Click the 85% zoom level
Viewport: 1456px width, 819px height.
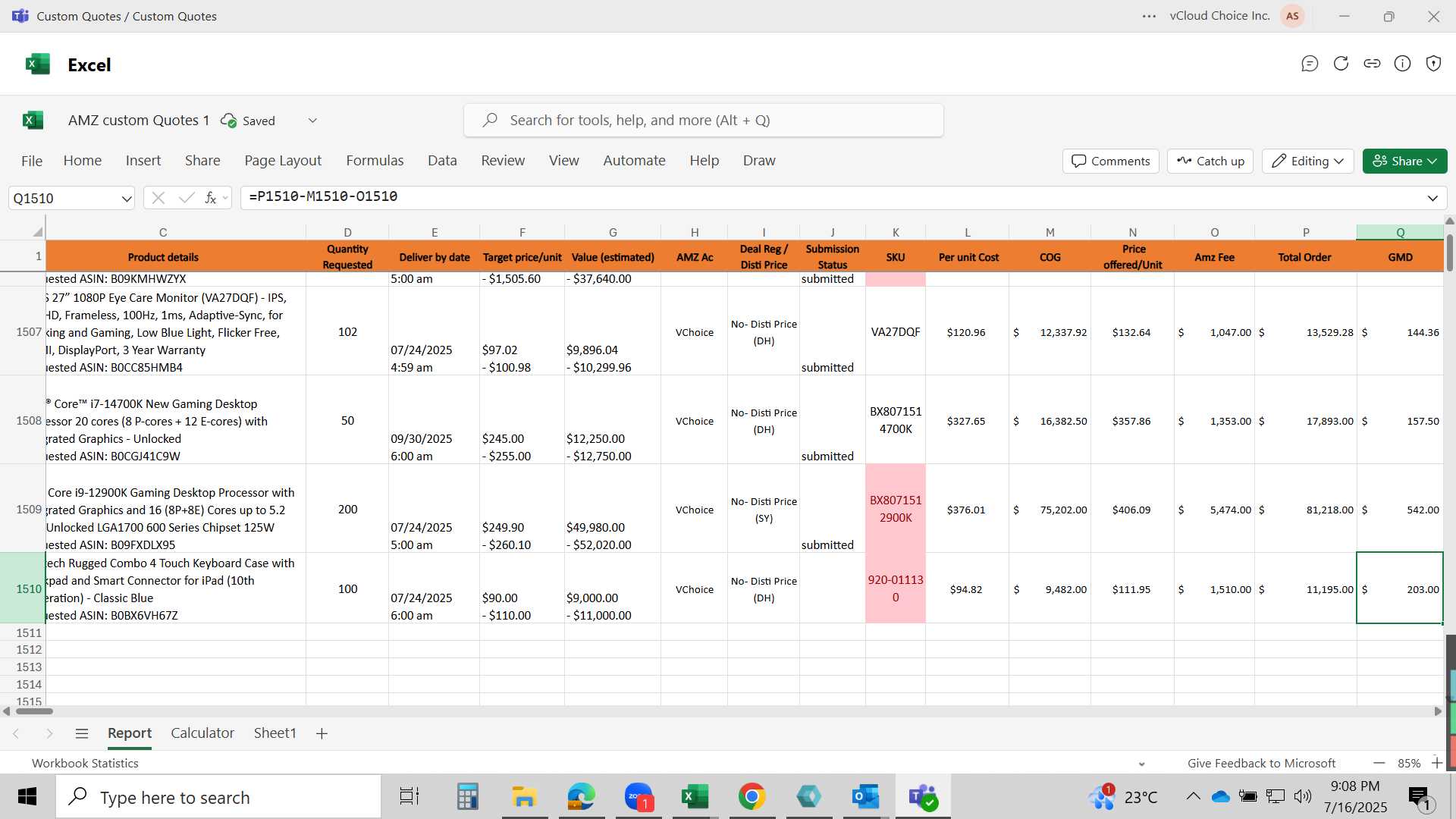[x=1409, y=764]
